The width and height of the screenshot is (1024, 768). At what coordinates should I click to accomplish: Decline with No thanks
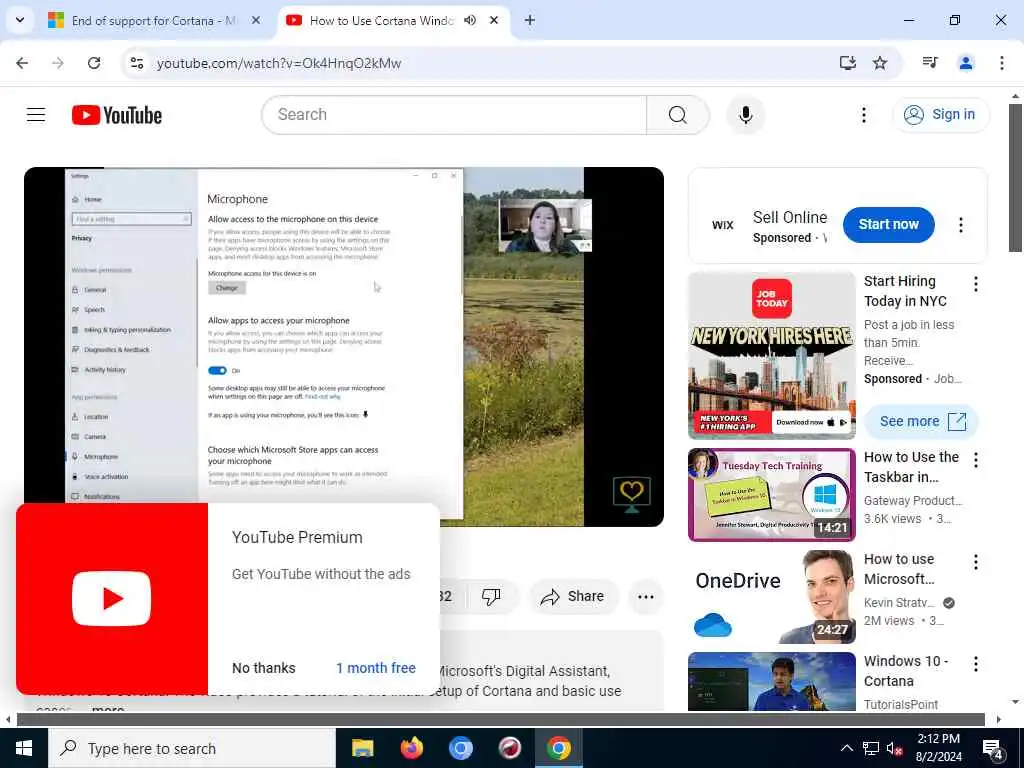264,668
